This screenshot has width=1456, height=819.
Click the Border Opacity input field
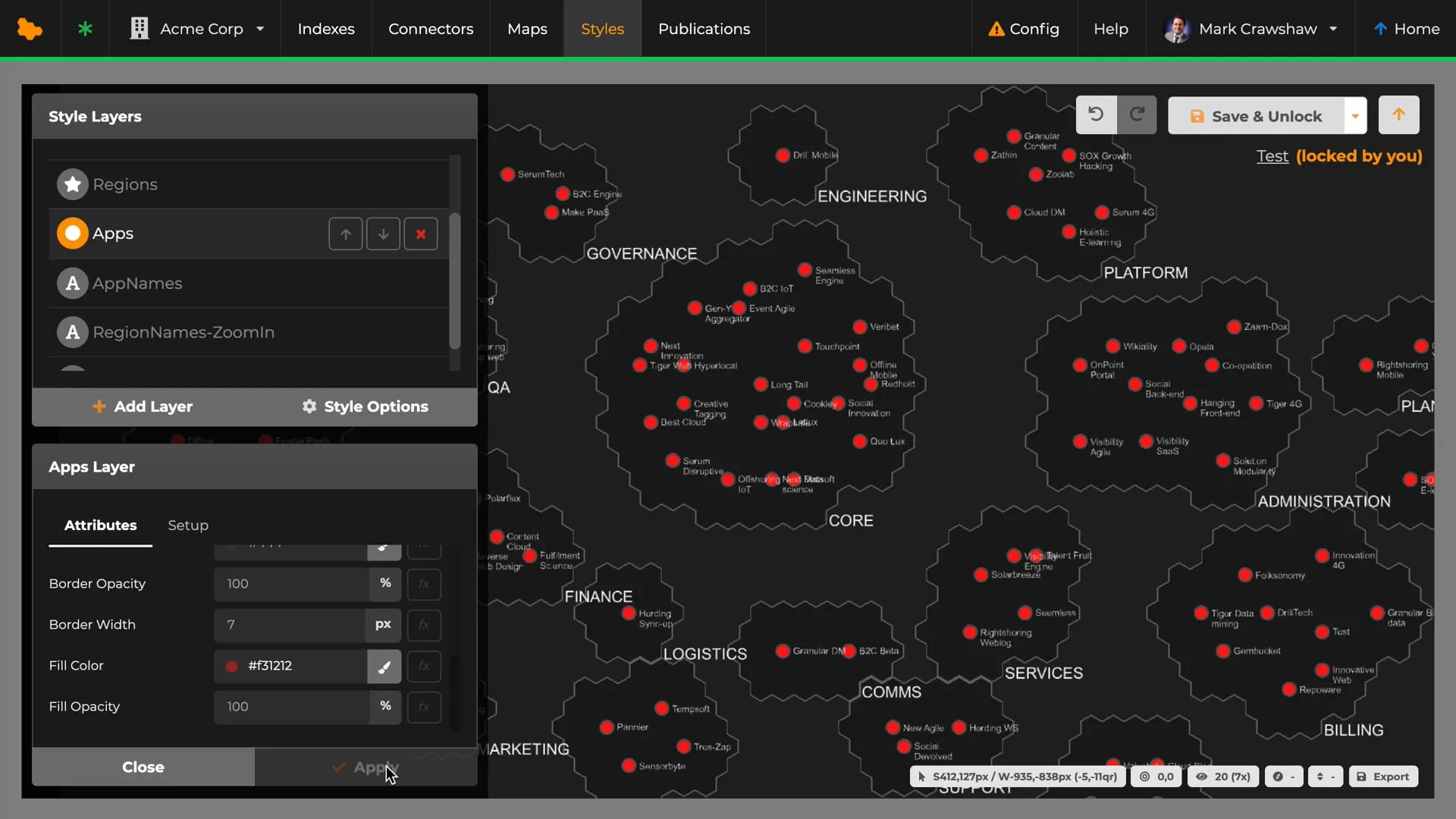(x=291, y=584)
